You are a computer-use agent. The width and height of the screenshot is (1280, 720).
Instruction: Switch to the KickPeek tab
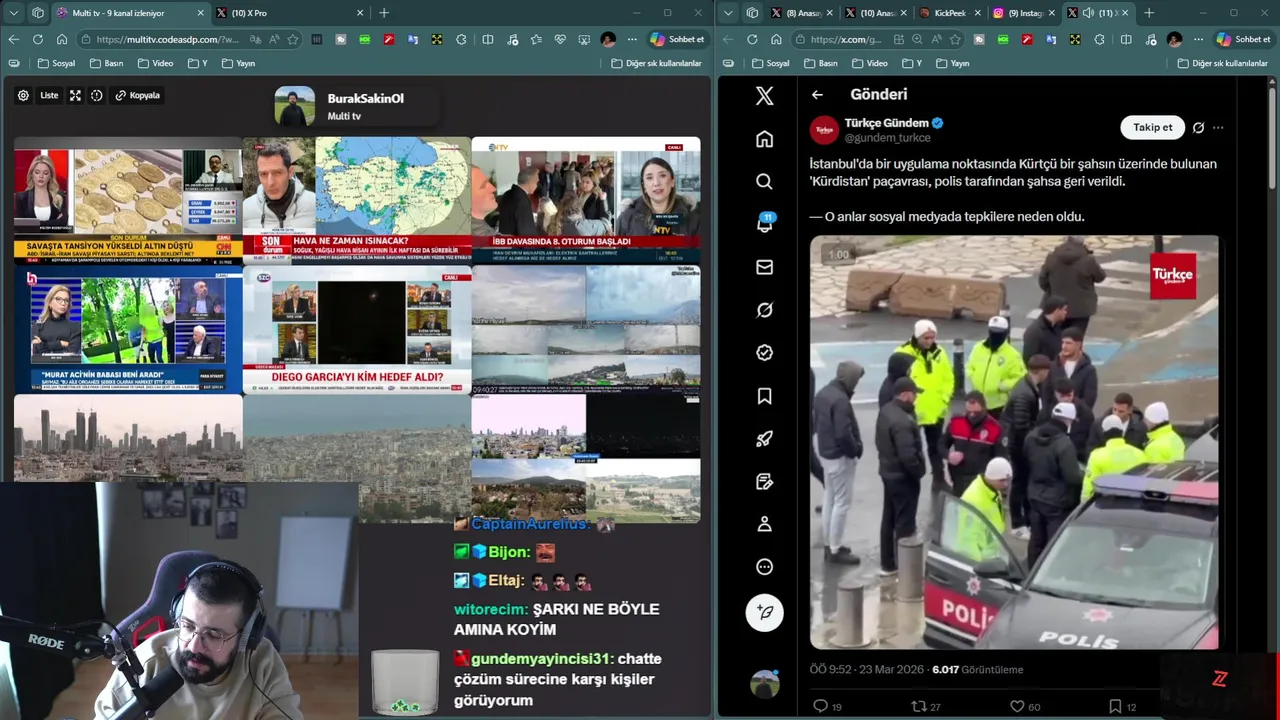(948, 13)
